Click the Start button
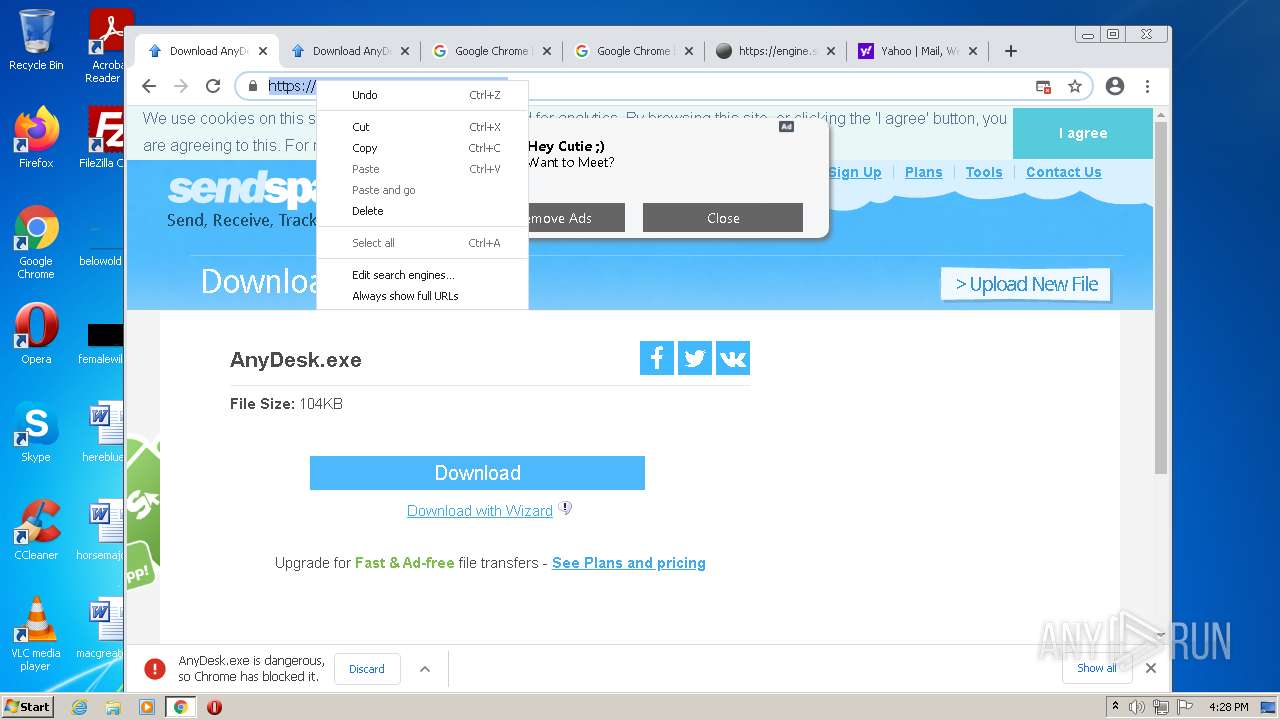The width and height of the screenshot is (1280, 720). 28,707
